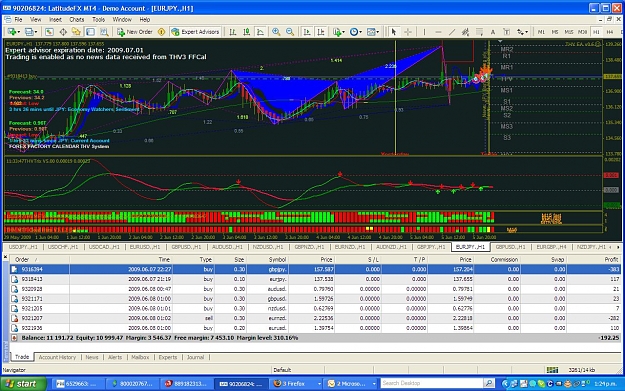Viewport: 625px width, 391px height.
Task: Click the Search Desktop input field
Action: pyautogui.click(x=431, y=383)
